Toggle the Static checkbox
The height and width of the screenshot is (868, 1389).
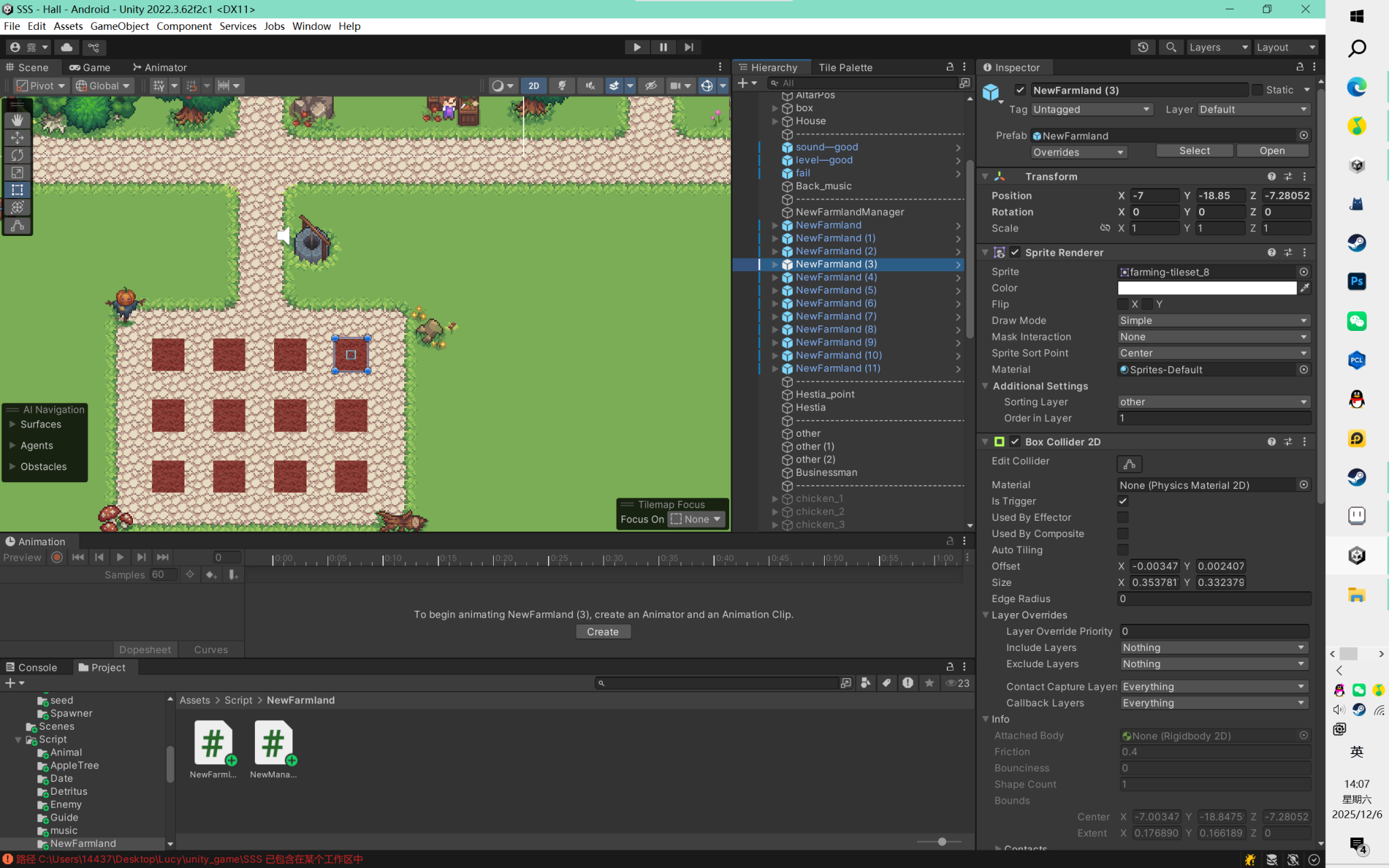[1257, 90]
